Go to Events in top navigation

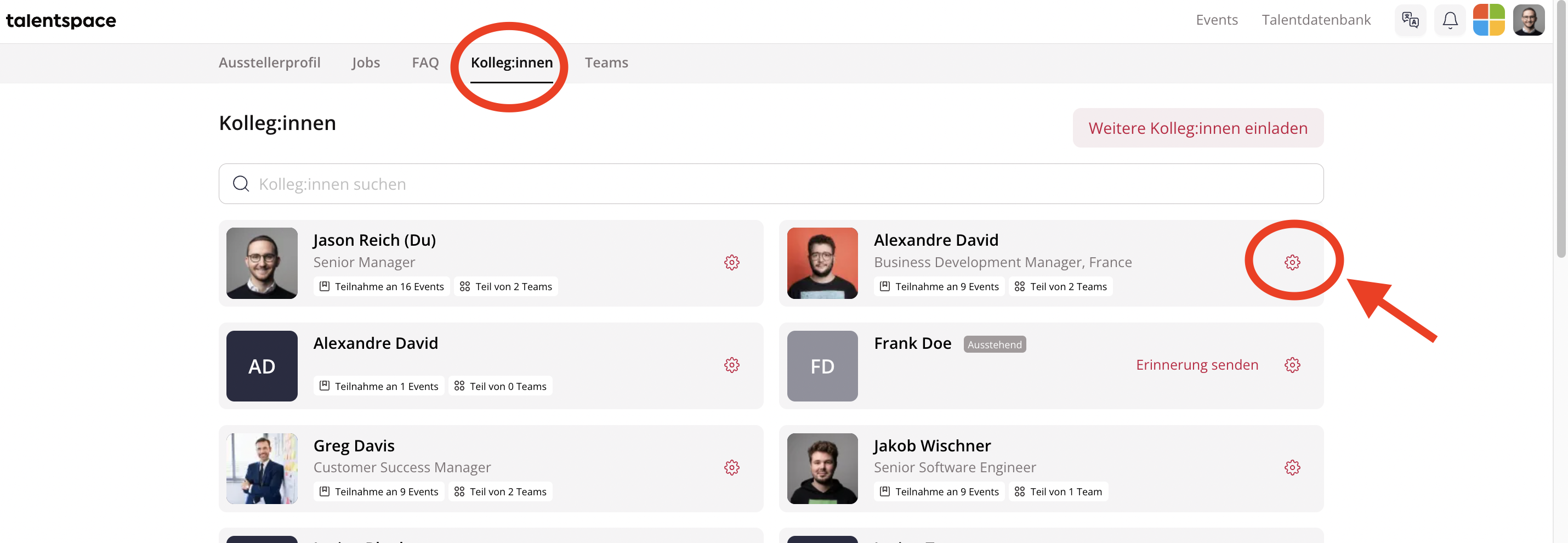(1217, 20)
